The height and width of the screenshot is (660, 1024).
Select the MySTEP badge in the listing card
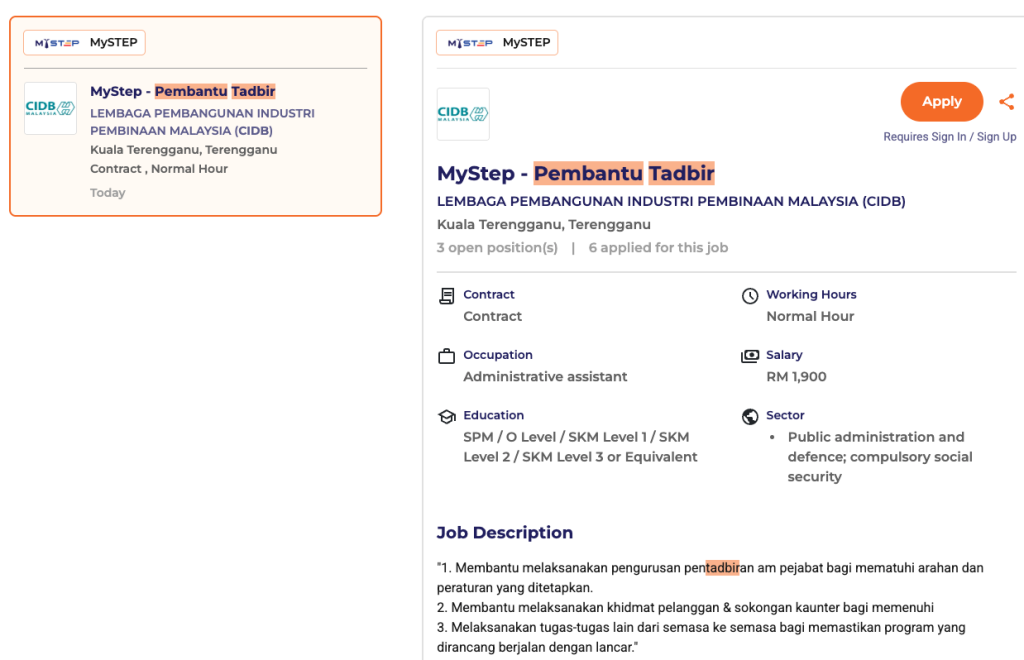[x=85, y=42]
